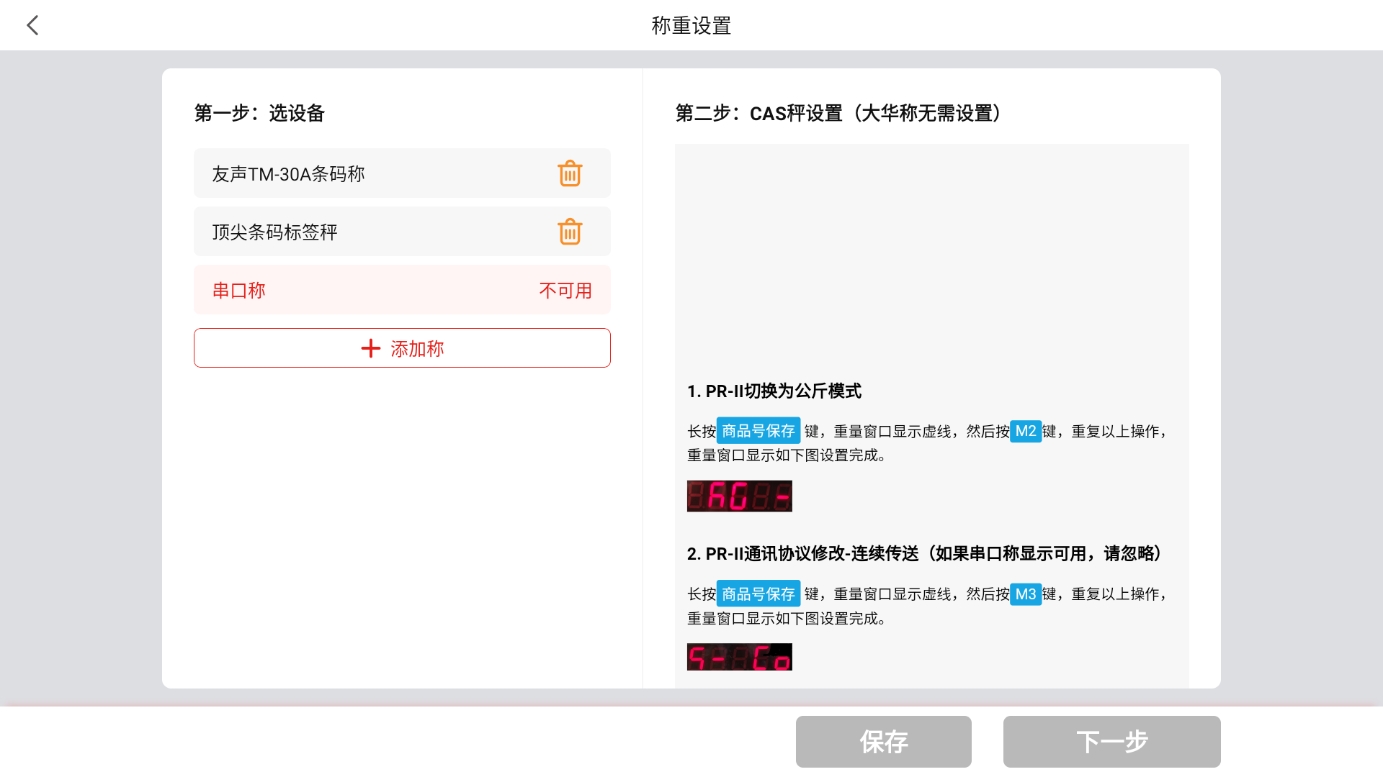
Task: Click the 称重设置 page title
Action: point(691,26)
